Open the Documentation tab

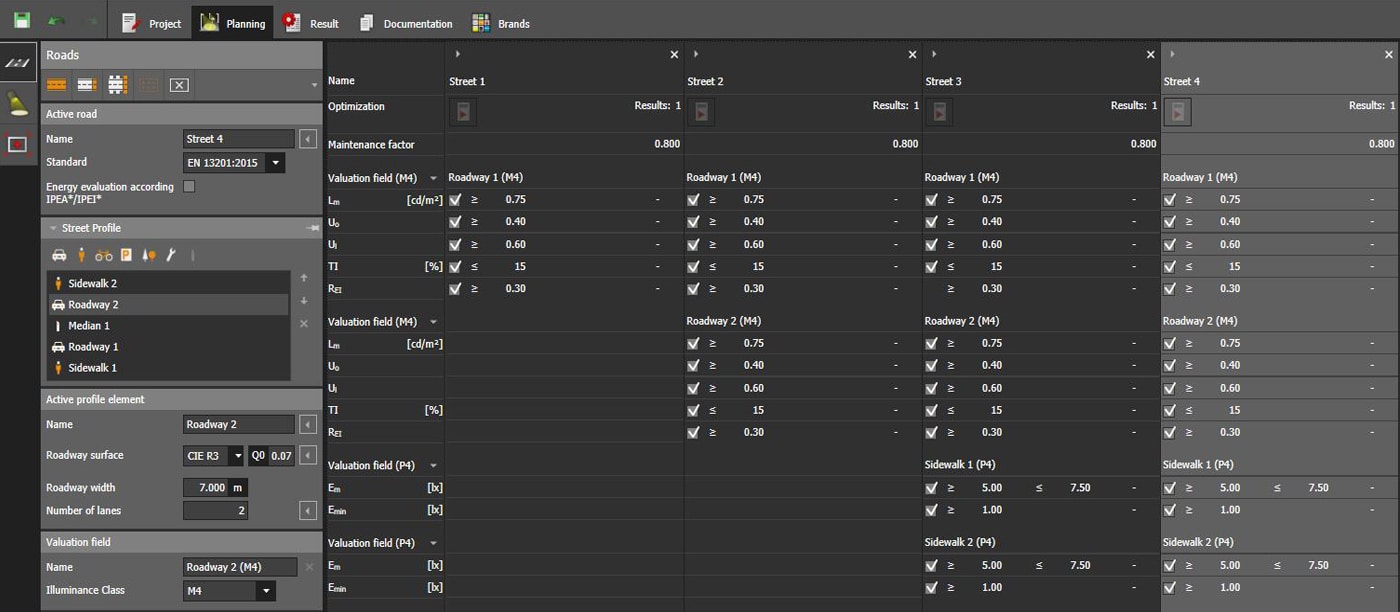point(405,23)
